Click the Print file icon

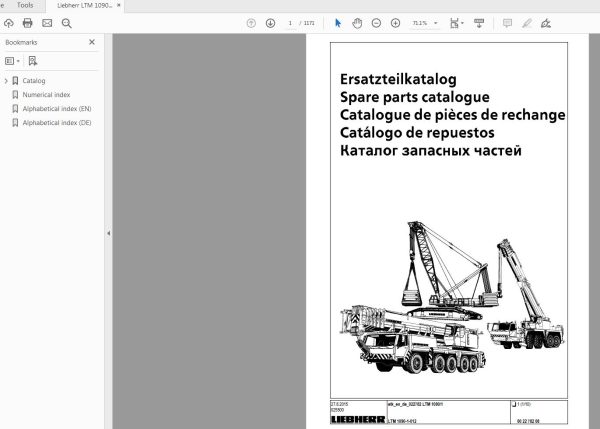pos(27,23)
